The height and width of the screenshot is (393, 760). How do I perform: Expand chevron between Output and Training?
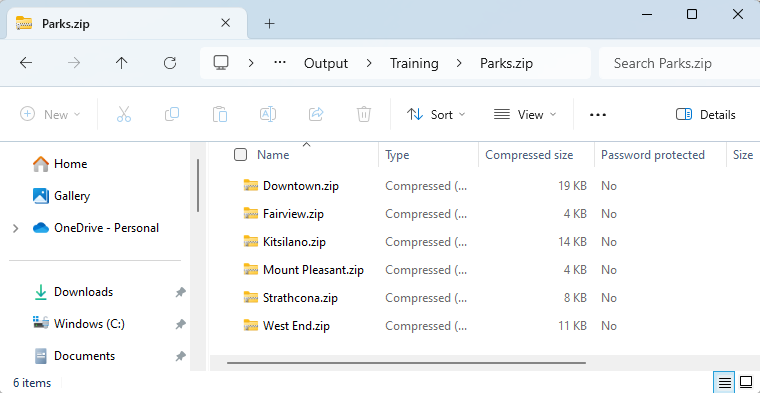coord(369,63)
